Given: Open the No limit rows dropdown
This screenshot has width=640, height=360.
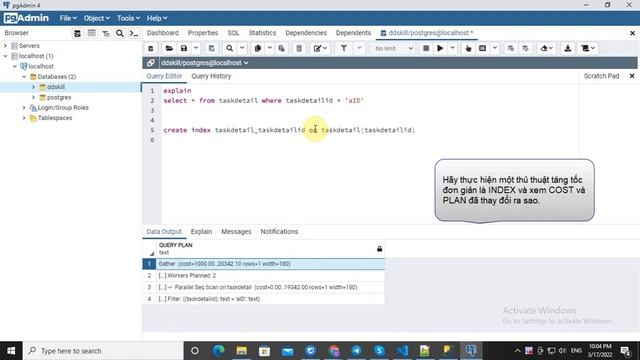Looking at the screenshot, I should 393,48.
